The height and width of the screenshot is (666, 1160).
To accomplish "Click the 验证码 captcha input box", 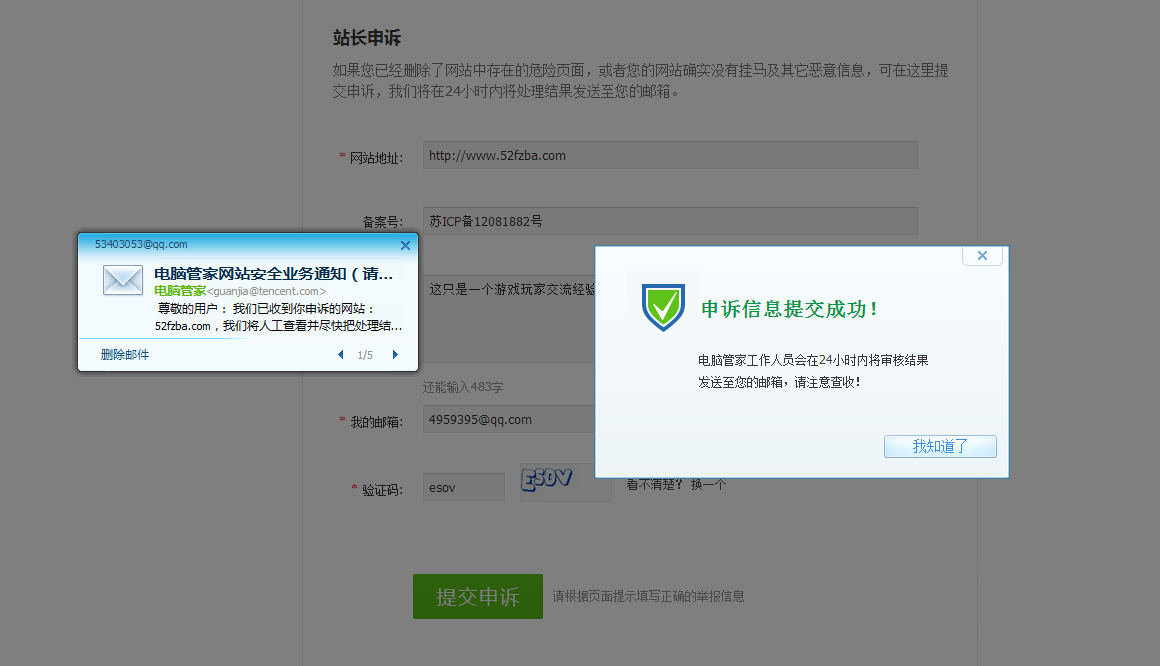I will pos(463,488).
